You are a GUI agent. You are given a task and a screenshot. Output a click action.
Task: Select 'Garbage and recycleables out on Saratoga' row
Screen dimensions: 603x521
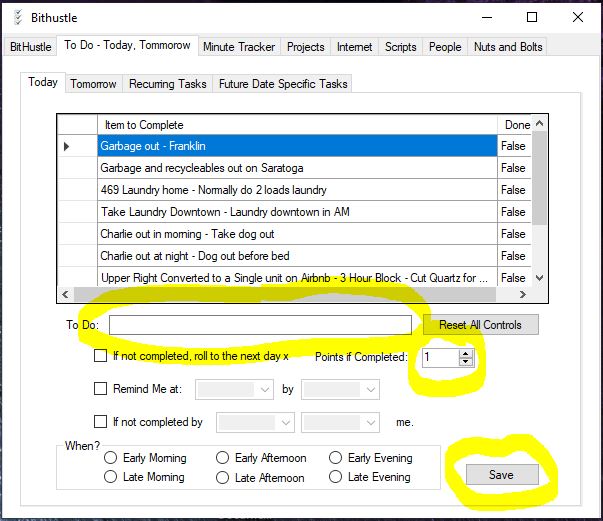tap(297, 168)
